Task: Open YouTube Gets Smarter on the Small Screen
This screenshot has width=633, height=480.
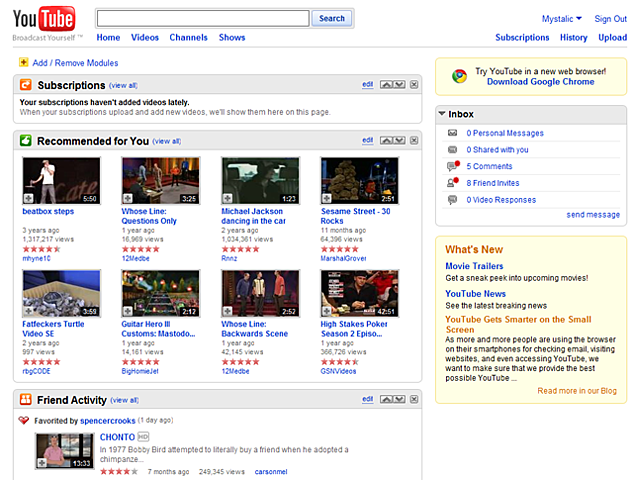Action: click(518, 324)
